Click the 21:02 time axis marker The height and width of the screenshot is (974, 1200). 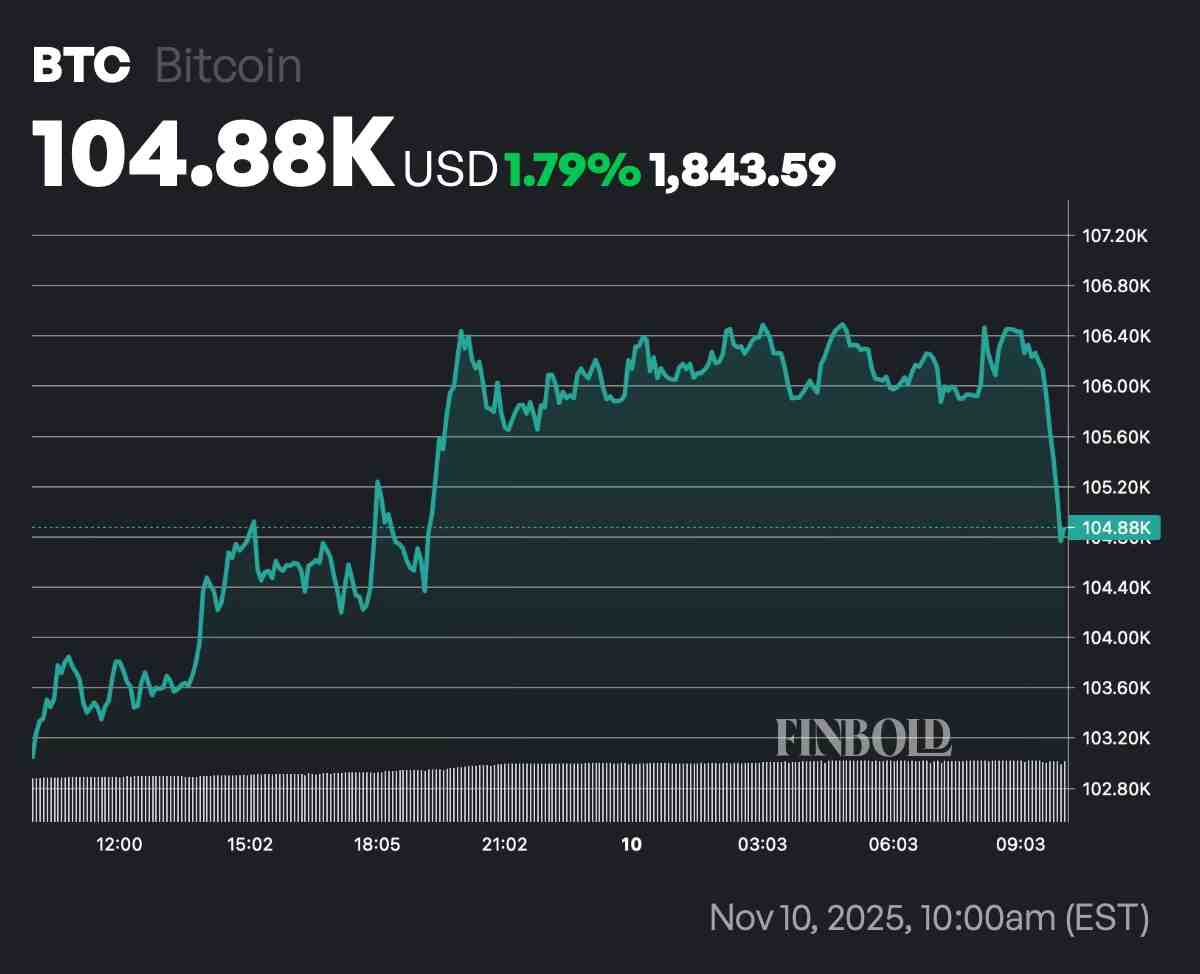(x=504, y=845)
